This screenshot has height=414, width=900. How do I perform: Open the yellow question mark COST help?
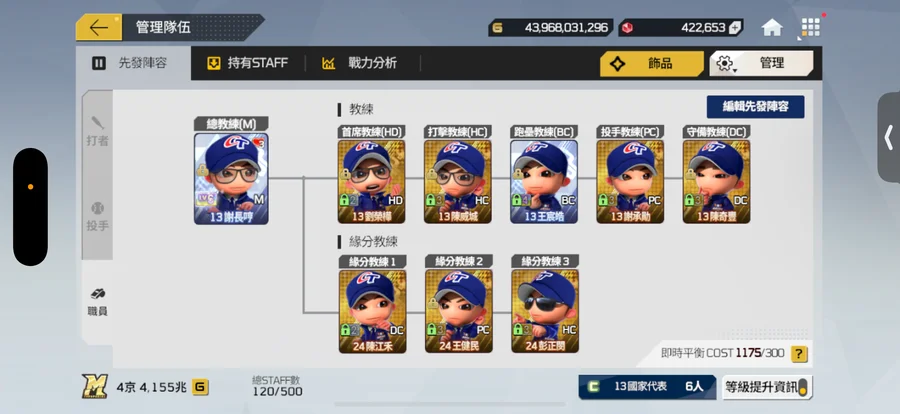click(799, 354)
